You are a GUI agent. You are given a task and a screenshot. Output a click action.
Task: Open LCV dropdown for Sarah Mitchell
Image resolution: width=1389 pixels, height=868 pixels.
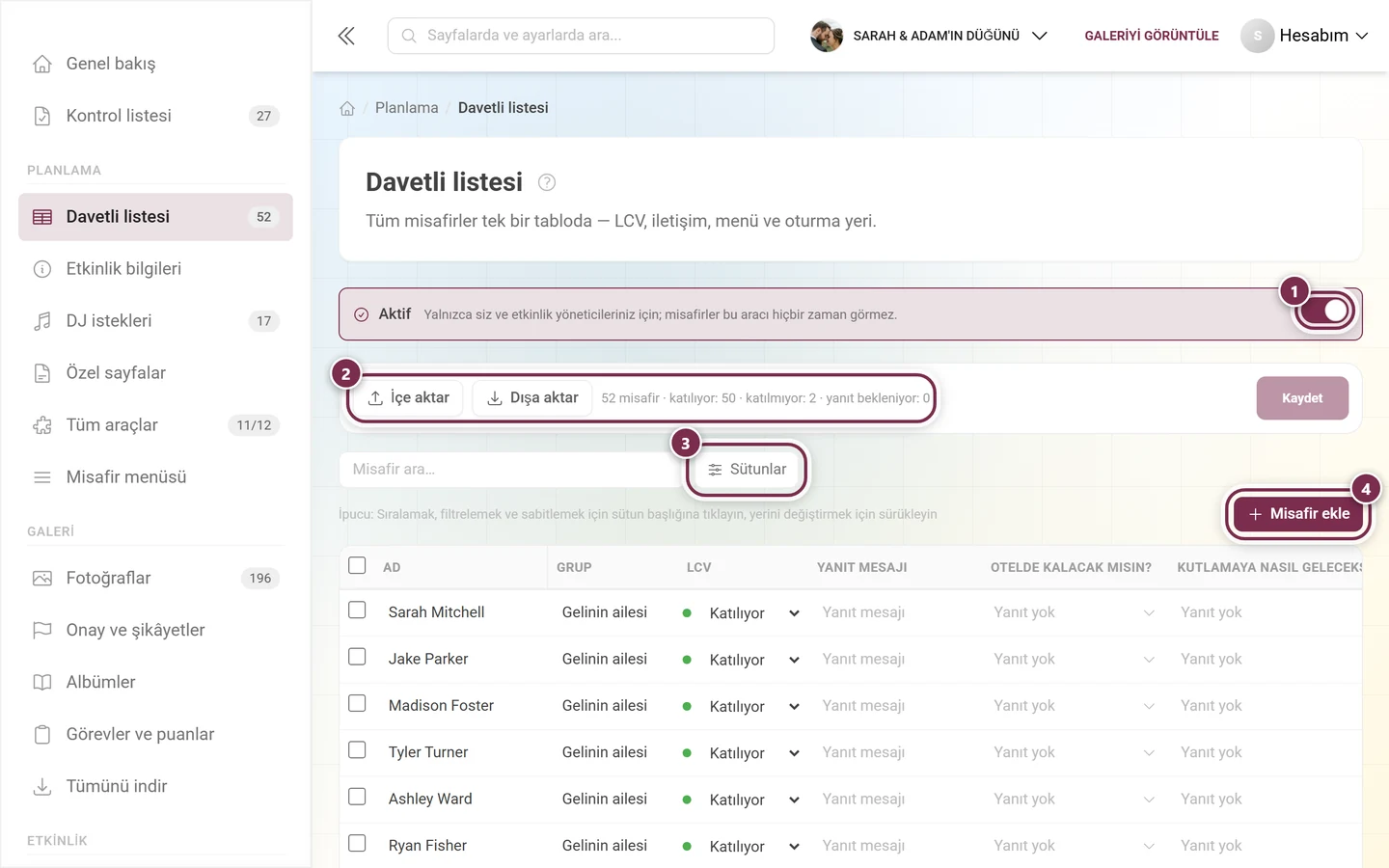pos(741,613)
